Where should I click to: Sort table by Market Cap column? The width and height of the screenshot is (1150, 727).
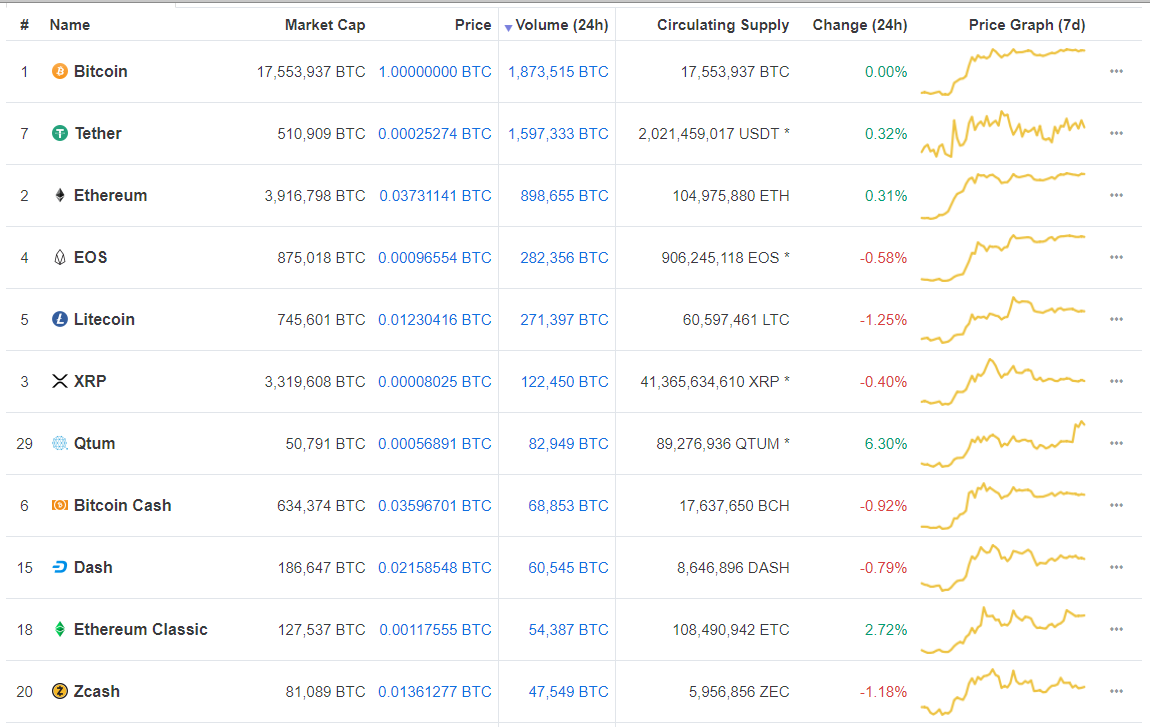pyautogui.click(x=325, y=25)
